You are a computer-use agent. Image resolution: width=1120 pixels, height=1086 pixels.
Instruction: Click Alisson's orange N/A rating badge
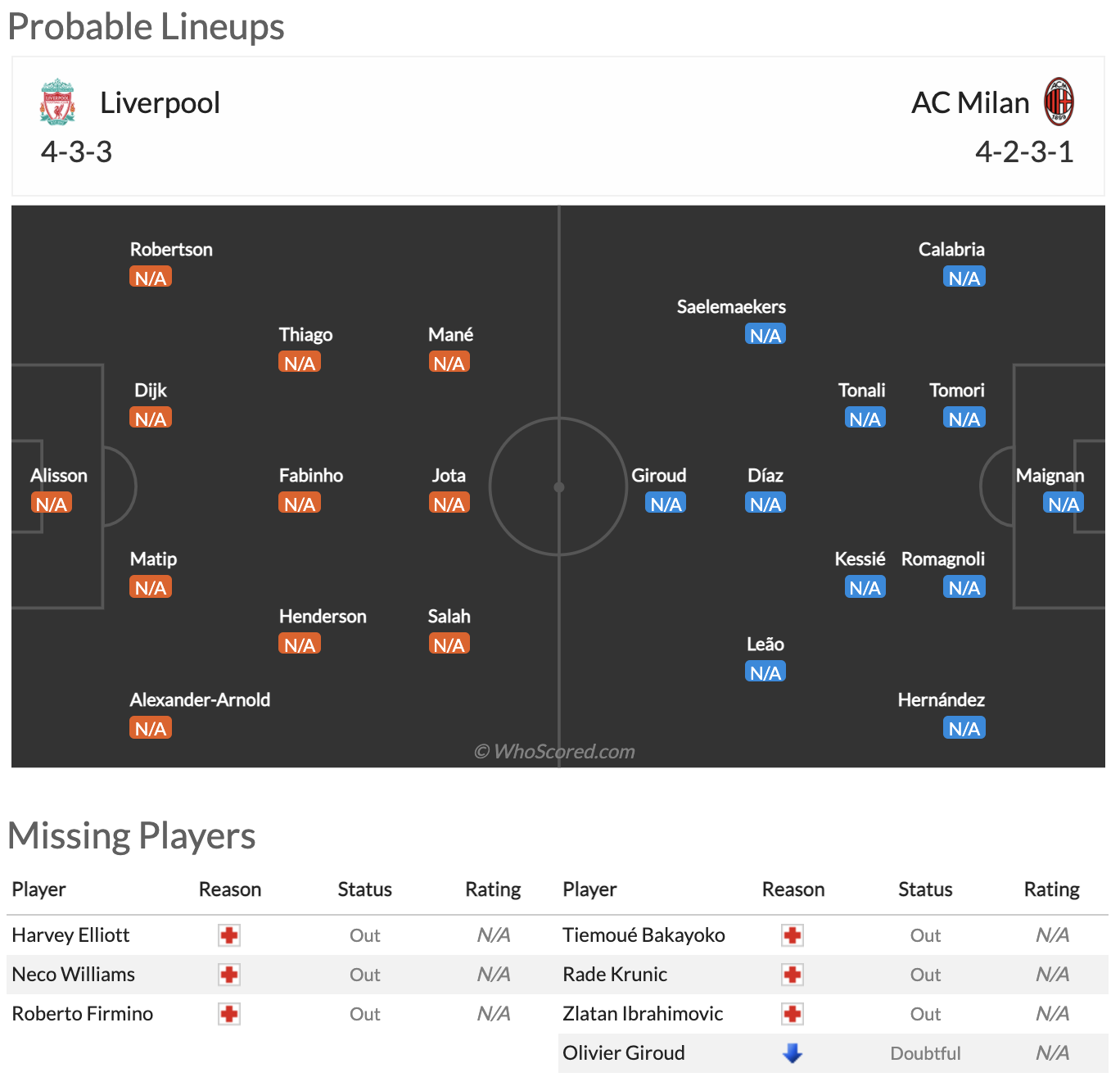point(51,504)
